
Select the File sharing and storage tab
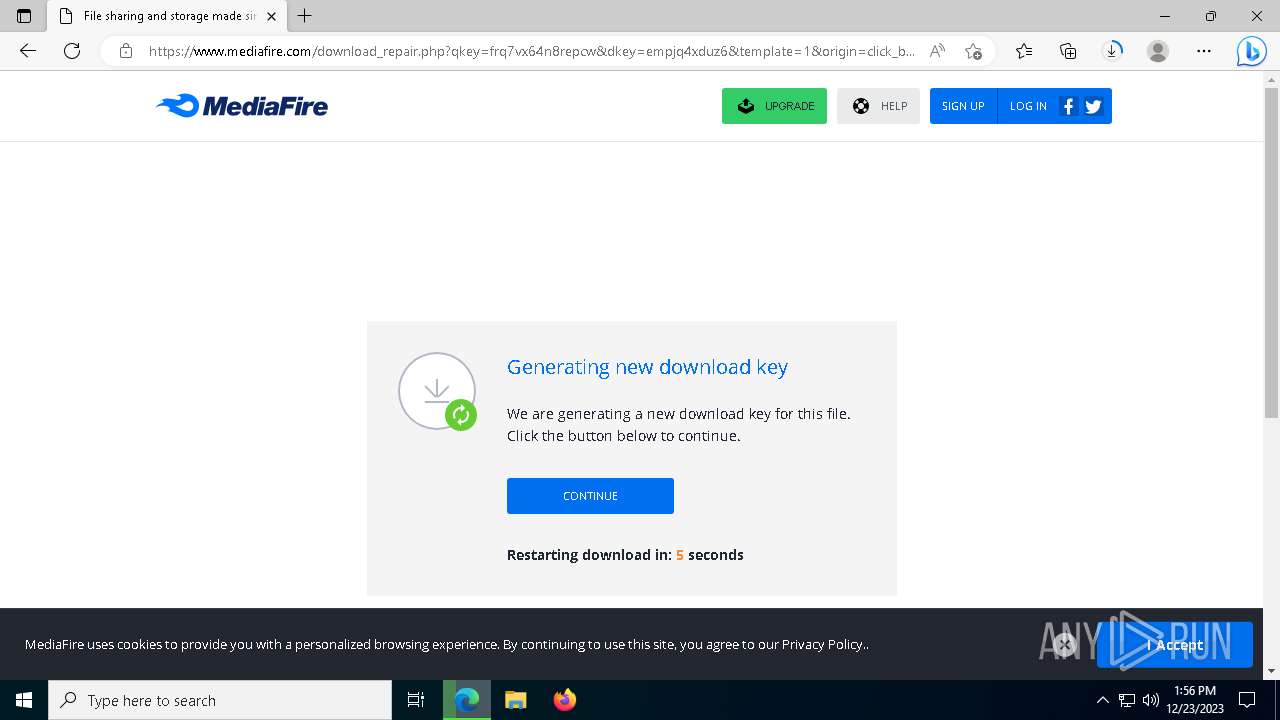point(168,16)
